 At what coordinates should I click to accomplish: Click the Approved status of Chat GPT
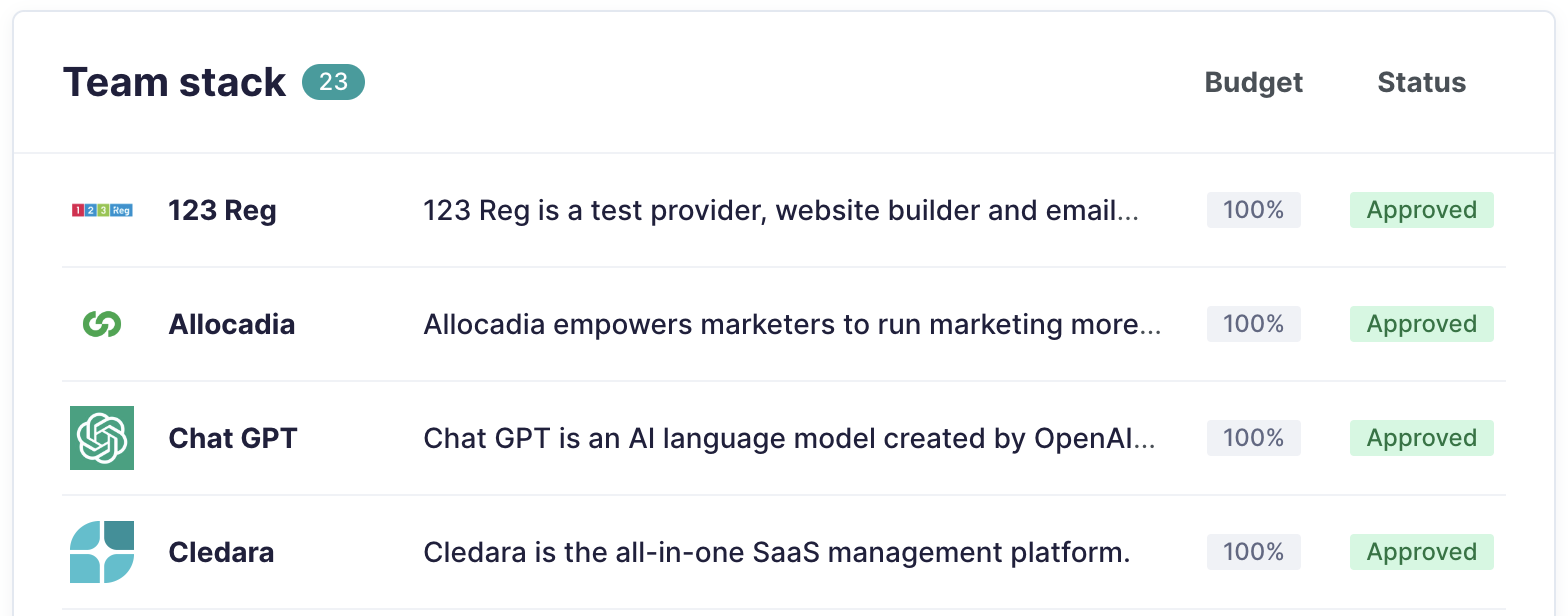[x=1422, y=438]
